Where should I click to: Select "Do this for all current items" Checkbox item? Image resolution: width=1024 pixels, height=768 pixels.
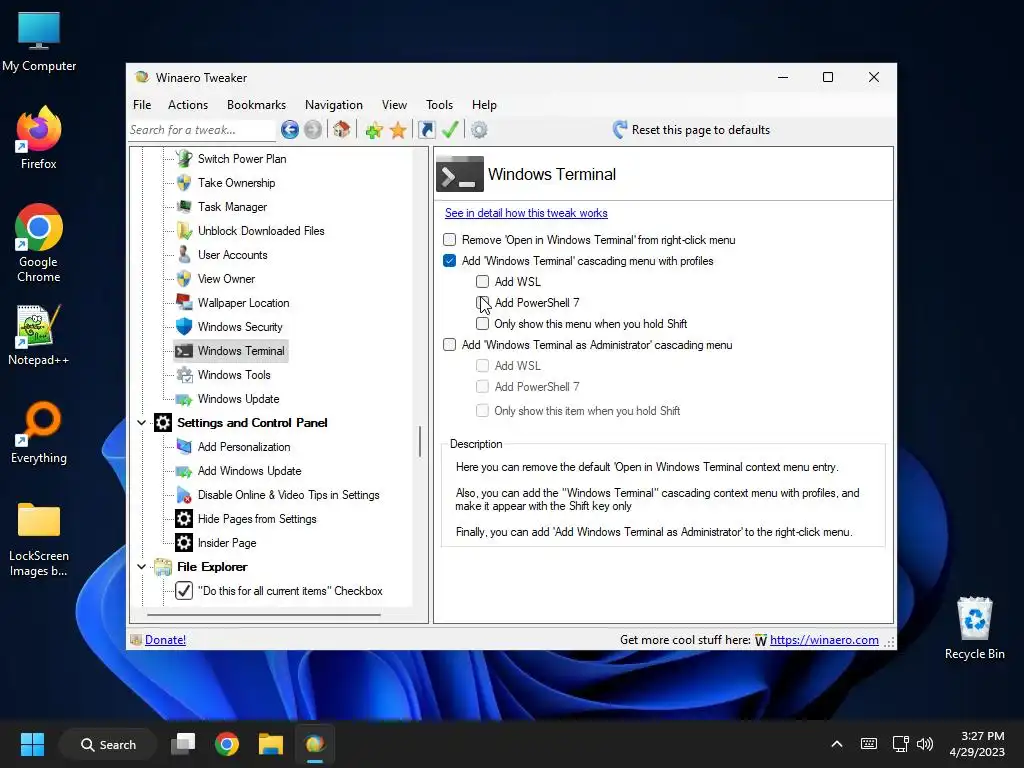pos(279,591)
